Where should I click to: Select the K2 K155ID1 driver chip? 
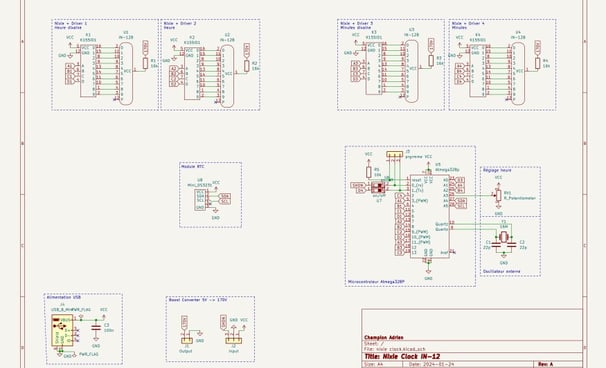(192, 74)
